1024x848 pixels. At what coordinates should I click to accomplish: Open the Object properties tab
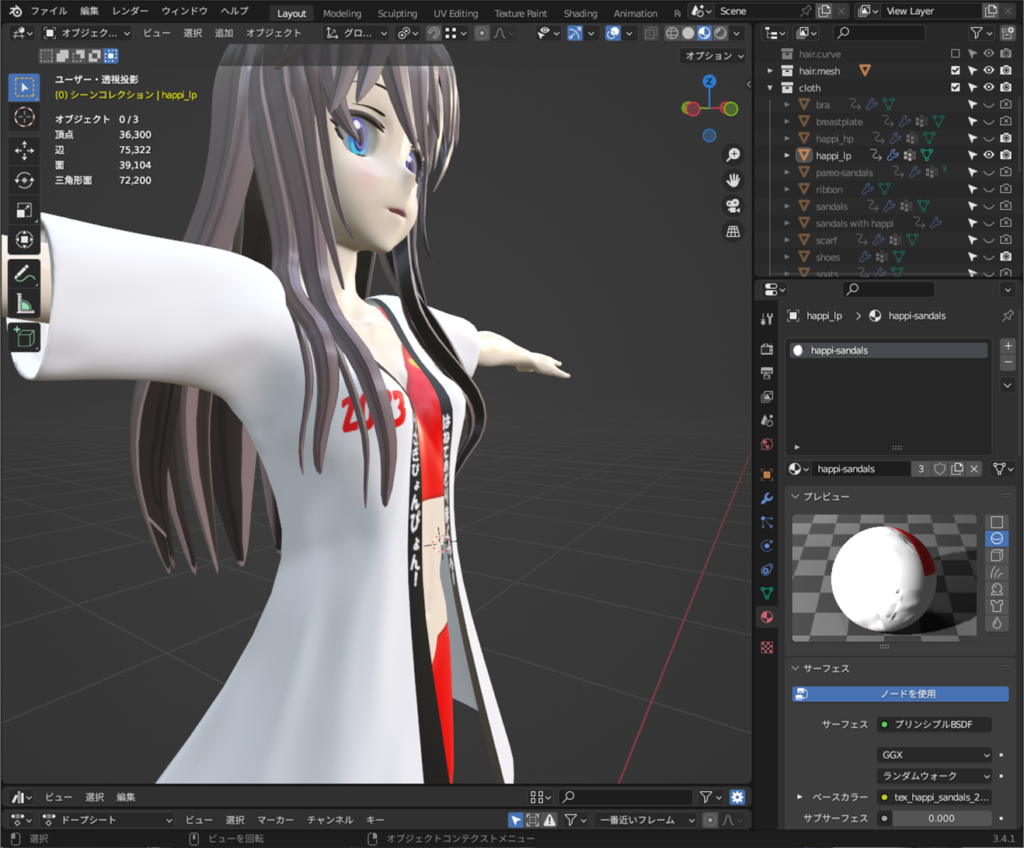coord(767,474)
